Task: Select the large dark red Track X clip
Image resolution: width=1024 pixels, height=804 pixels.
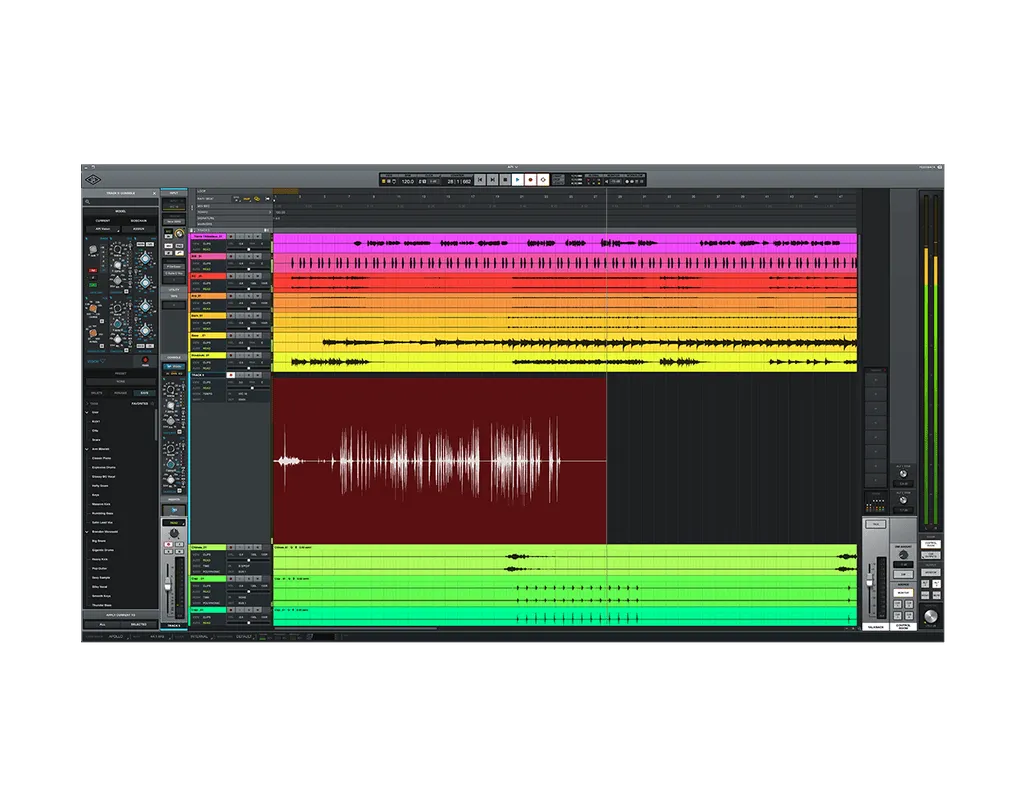Action: click(440, 460)
